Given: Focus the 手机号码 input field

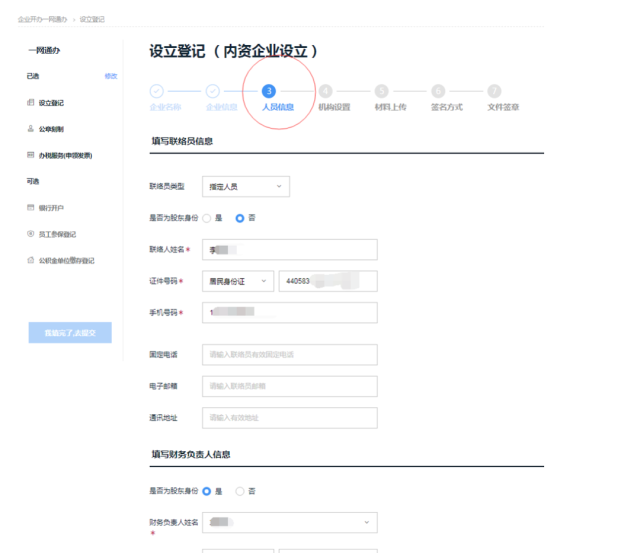Looking at the screenshot, I should [290, 313].
